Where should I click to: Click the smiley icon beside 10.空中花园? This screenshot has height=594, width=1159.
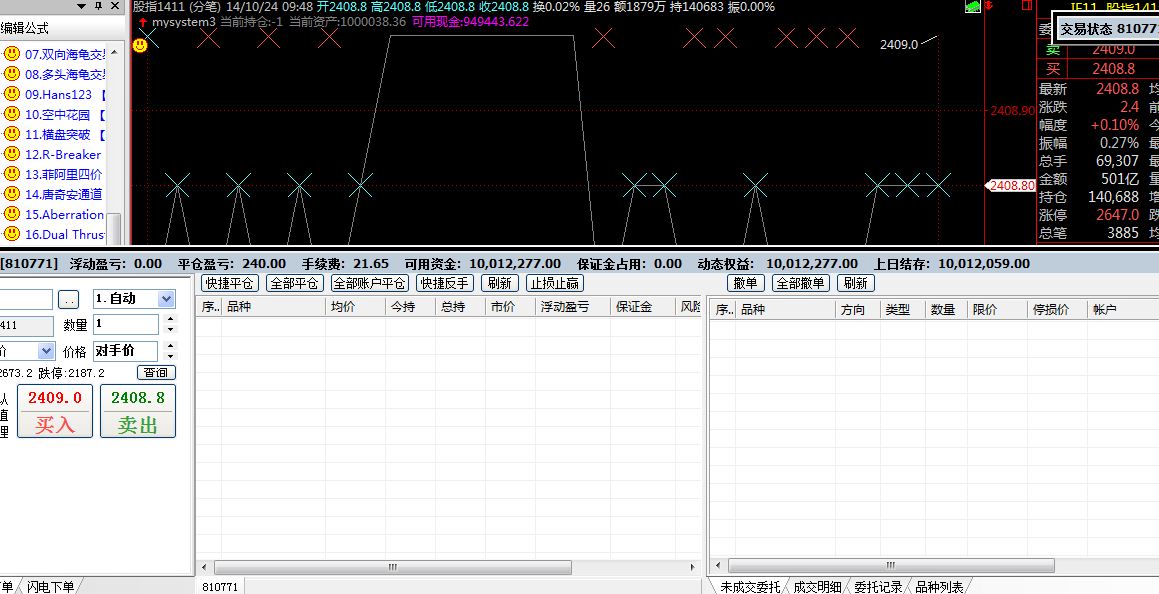pos(11,114)
